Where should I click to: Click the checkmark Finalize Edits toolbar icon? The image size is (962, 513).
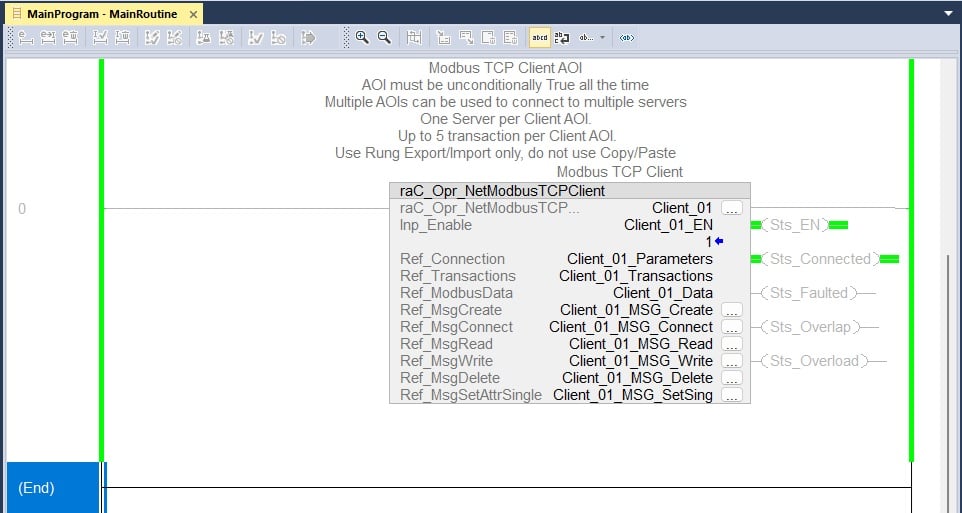pos(256,38)
